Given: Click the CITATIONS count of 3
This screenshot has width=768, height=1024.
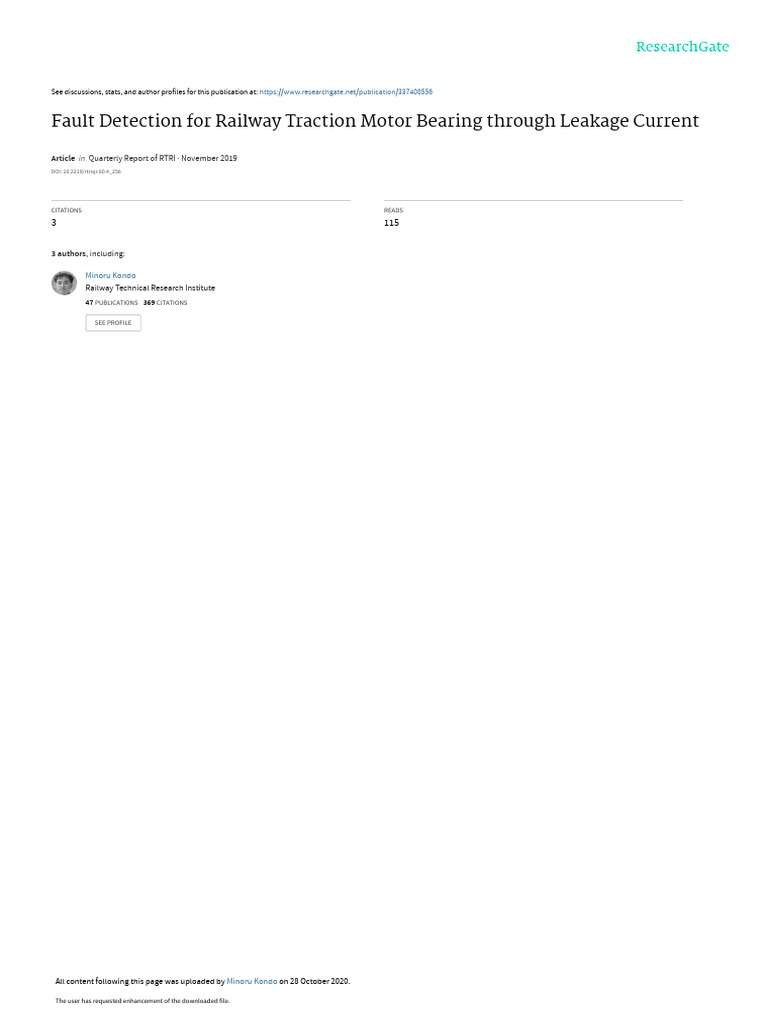Looking at the screenshot, I should pyautogui.click(x=54, y=223).
